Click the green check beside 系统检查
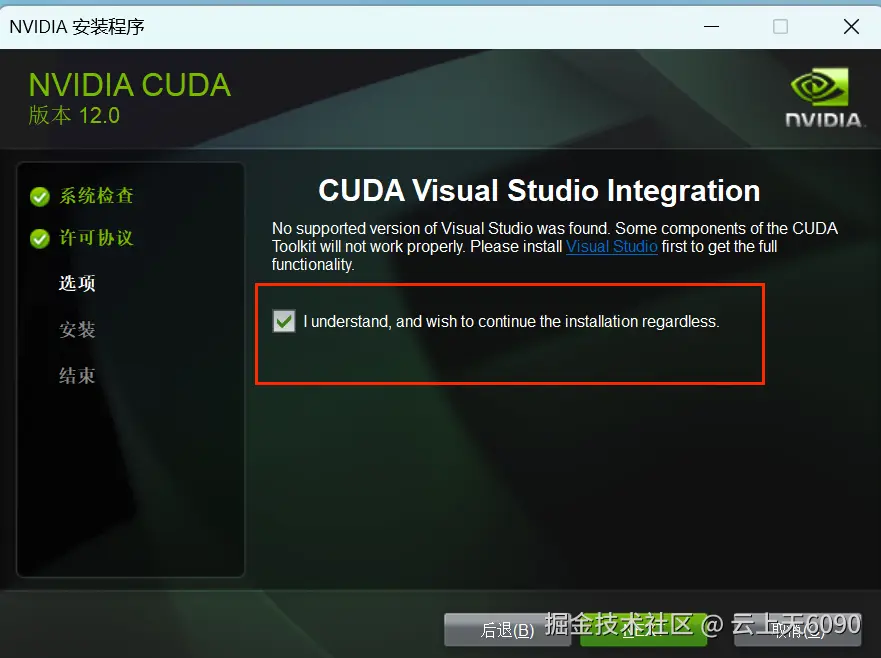The width and height of the screenshot is (881, 658). 40,197
